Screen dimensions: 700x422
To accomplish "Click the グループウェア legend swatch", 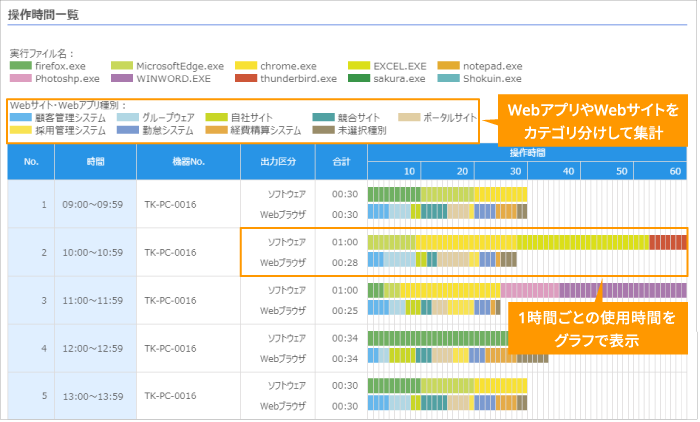I will tap(128, 117).
